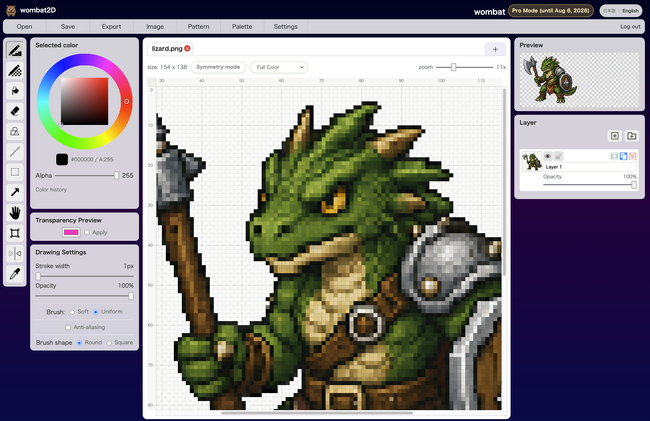Viewport: 650px width, 421px height.
Task: Choose the Uniform brush radio option
Action: click(96, 312)
